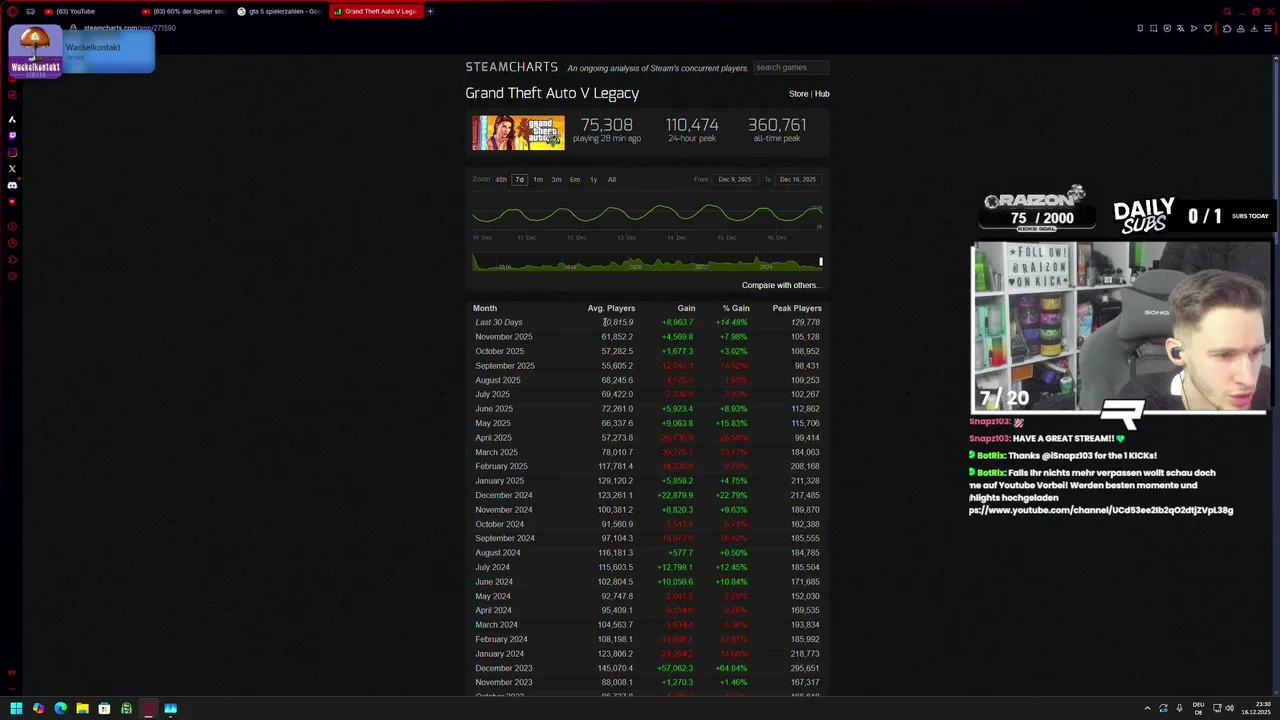Click the From date field Dec 9, 2025
This screenshot has height=720, width=1280.
coord(734,180)
